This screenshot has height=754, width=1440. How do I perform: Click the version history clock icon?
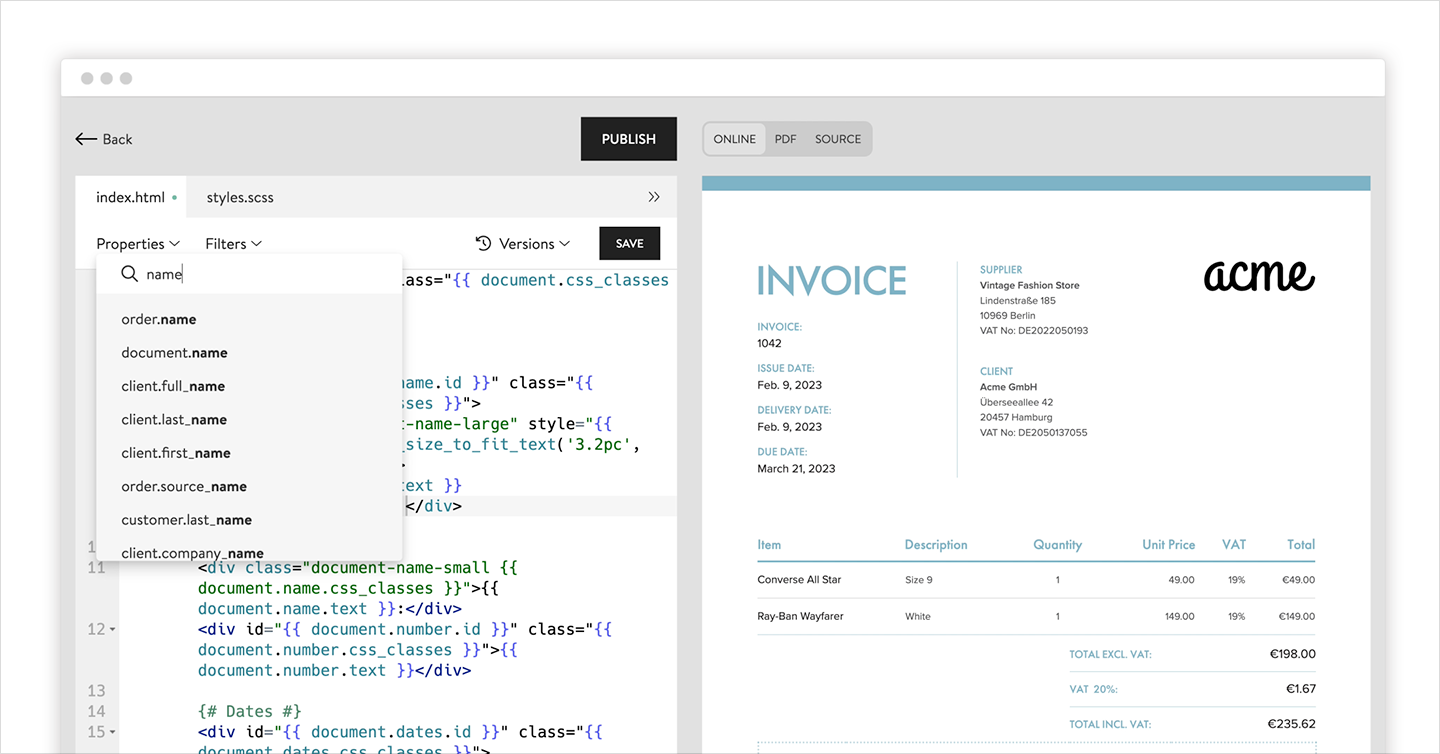pos(483,243)
